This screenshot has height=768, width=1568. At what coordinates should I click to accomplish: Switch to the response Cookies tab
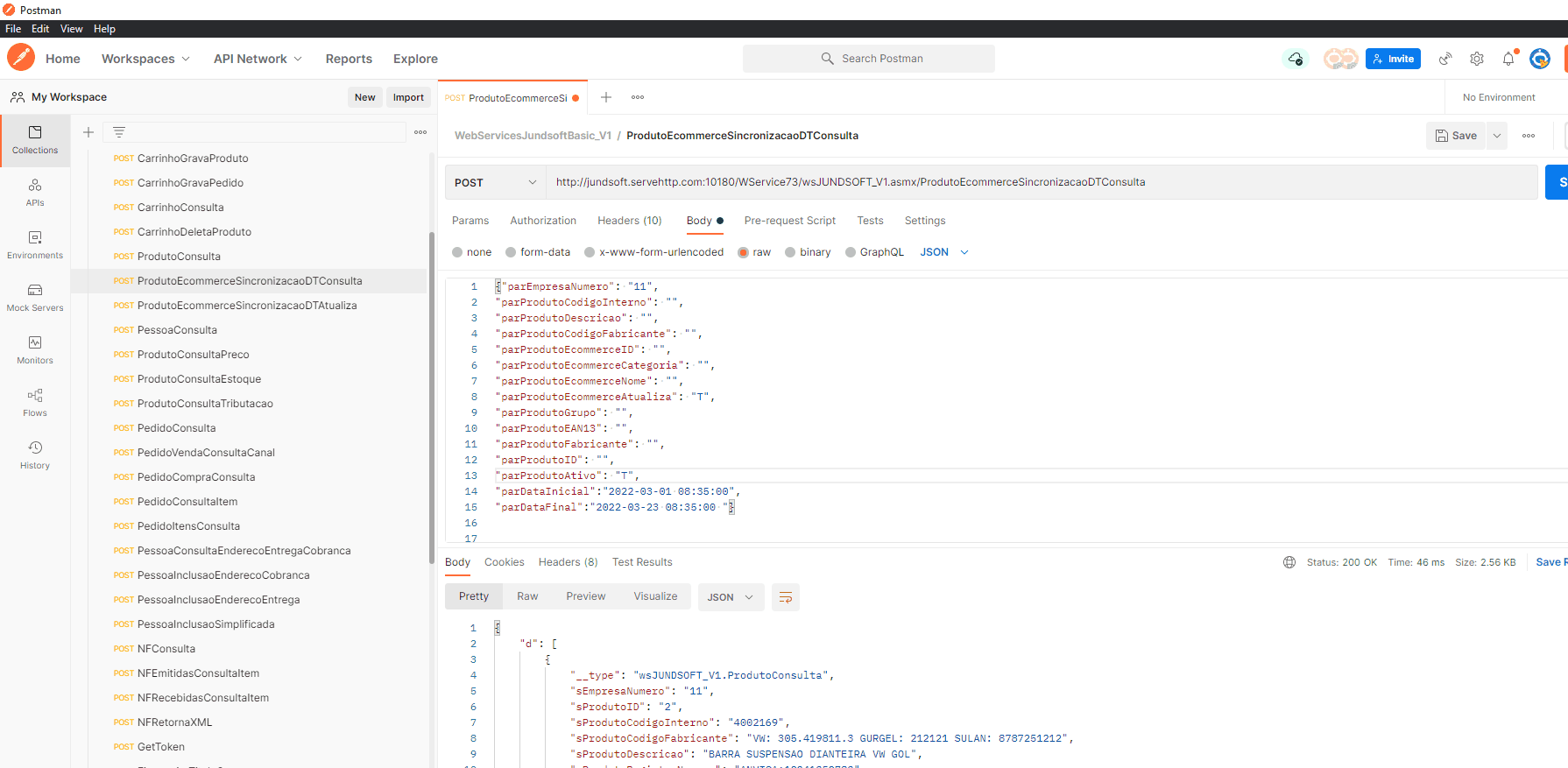(505, 562)
